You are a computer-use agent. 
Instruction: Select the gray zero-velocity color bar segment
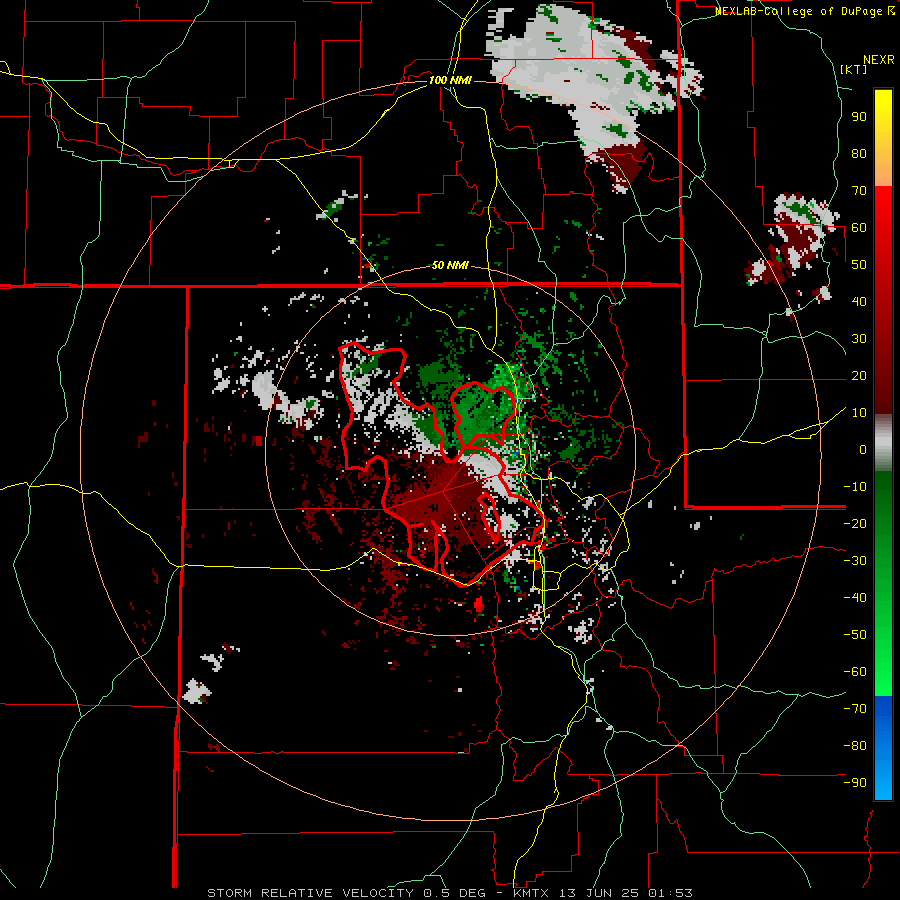click(x=883, y=443)
